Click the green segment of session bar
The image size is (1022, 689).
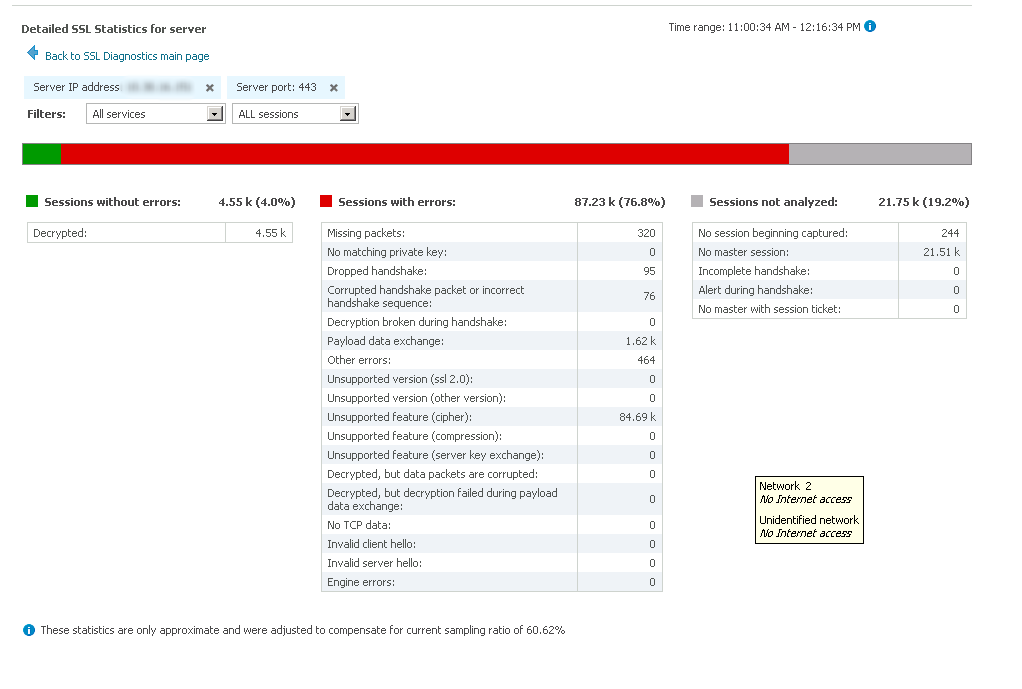click(x=42, y=154)
